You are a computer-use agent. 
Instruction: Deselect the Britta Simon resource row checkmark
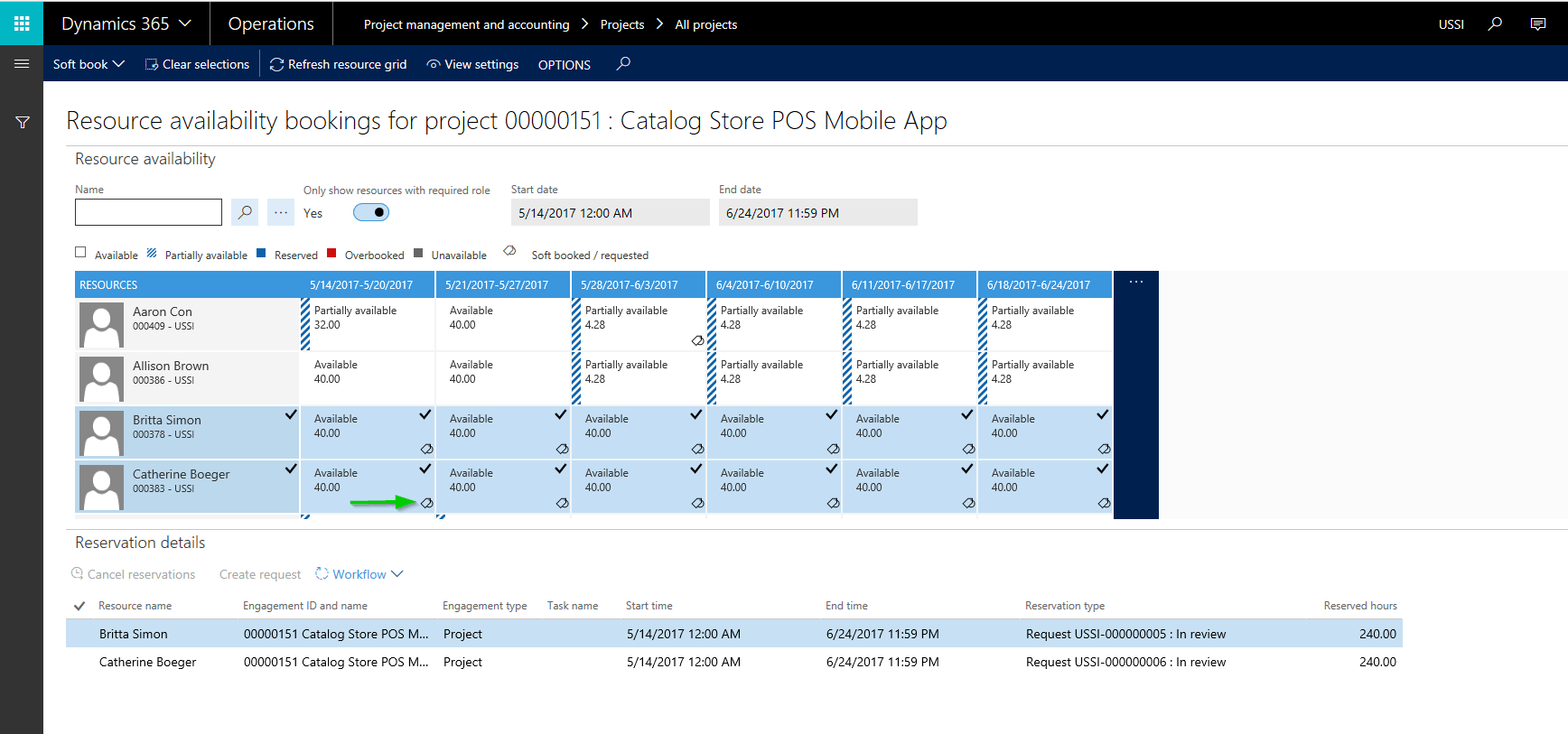pos(291,415)
